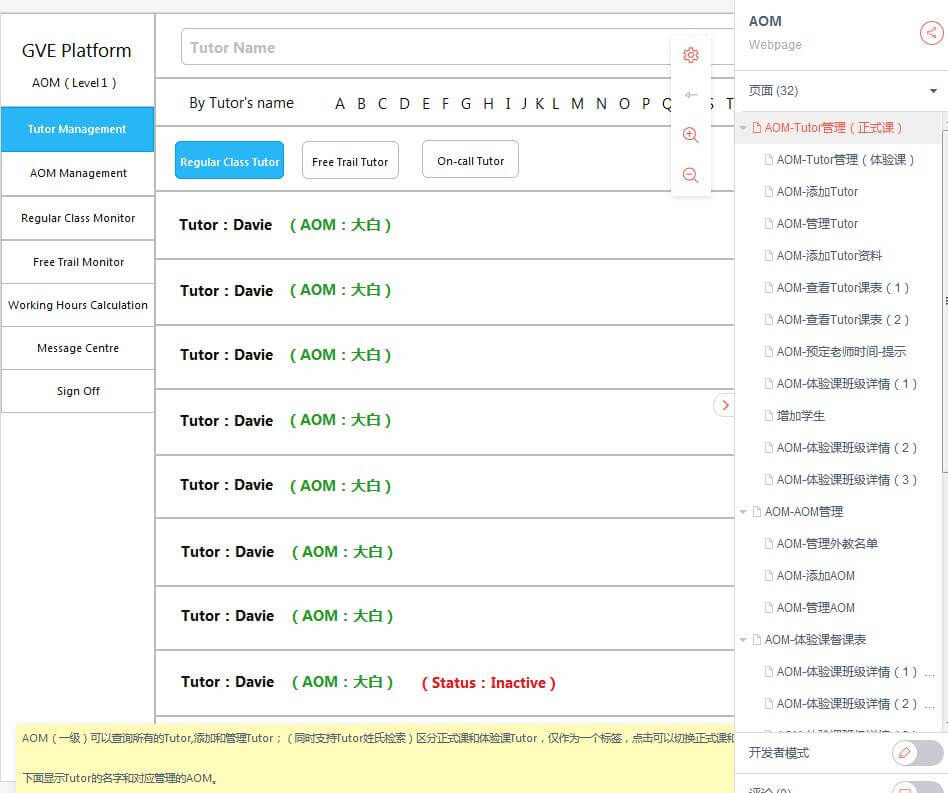Click the zoom in magnifier icon
948x793 pixels.
point(690,135)
